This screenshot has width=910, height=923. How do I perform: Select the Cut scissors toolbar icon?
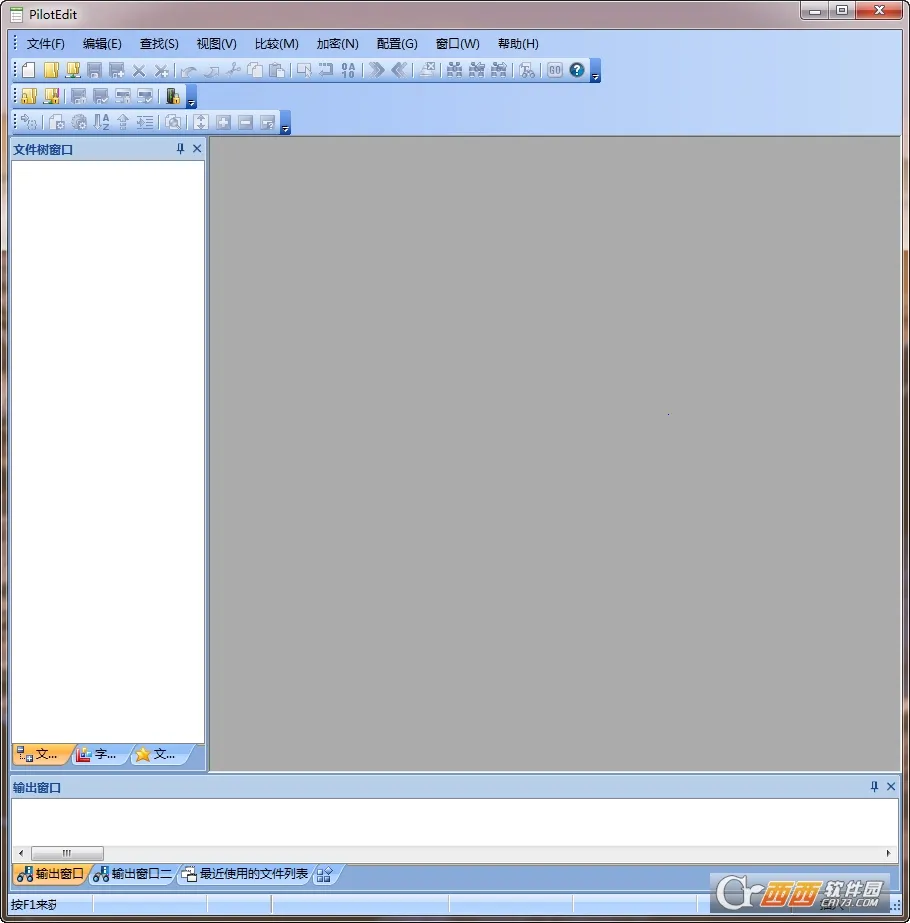pyautogui.click(x=233, y=70)
